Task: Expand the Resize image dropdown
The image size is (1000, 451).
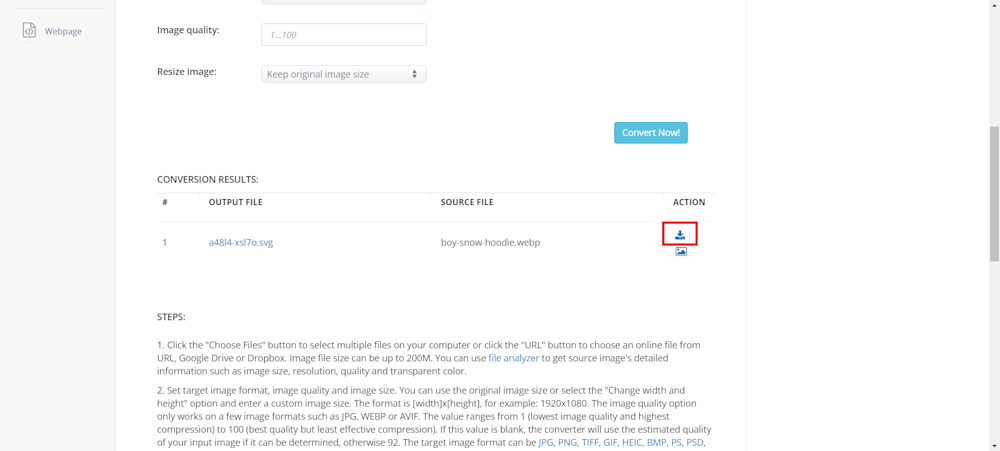Action: 343,74
